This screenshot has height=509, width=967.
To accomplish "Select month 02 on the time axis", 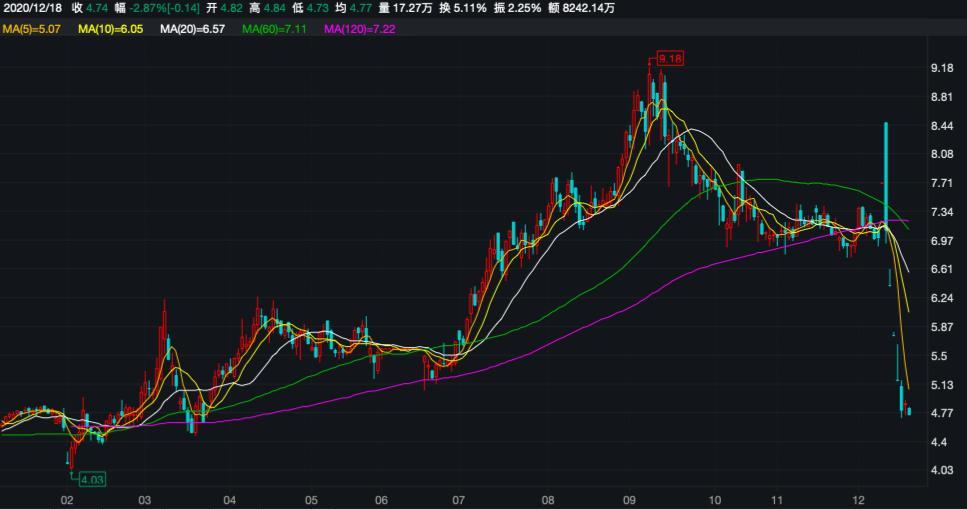I will click(67, 498).
